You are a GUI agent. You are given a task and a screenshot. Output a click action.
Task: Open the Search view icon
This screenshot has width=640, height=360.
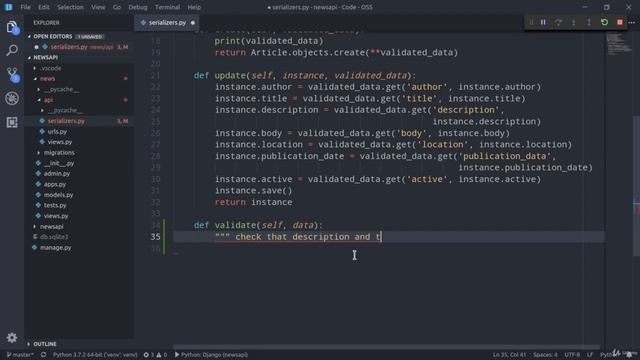12,51
